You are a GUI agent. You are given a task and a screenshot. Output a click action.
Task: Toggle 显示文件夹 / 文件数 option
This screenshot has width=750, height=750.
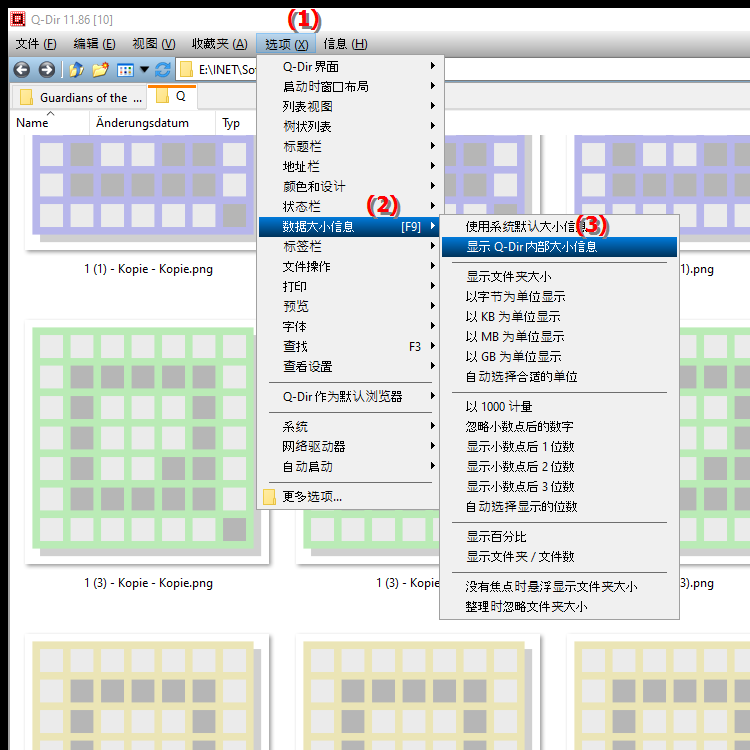tap(559, 557)
